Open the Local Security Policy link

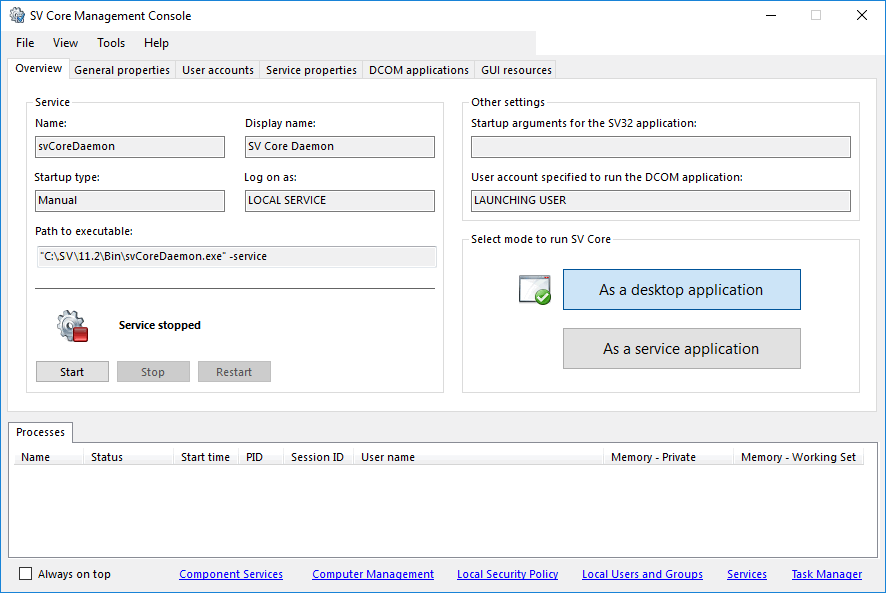tap(507, 574)
